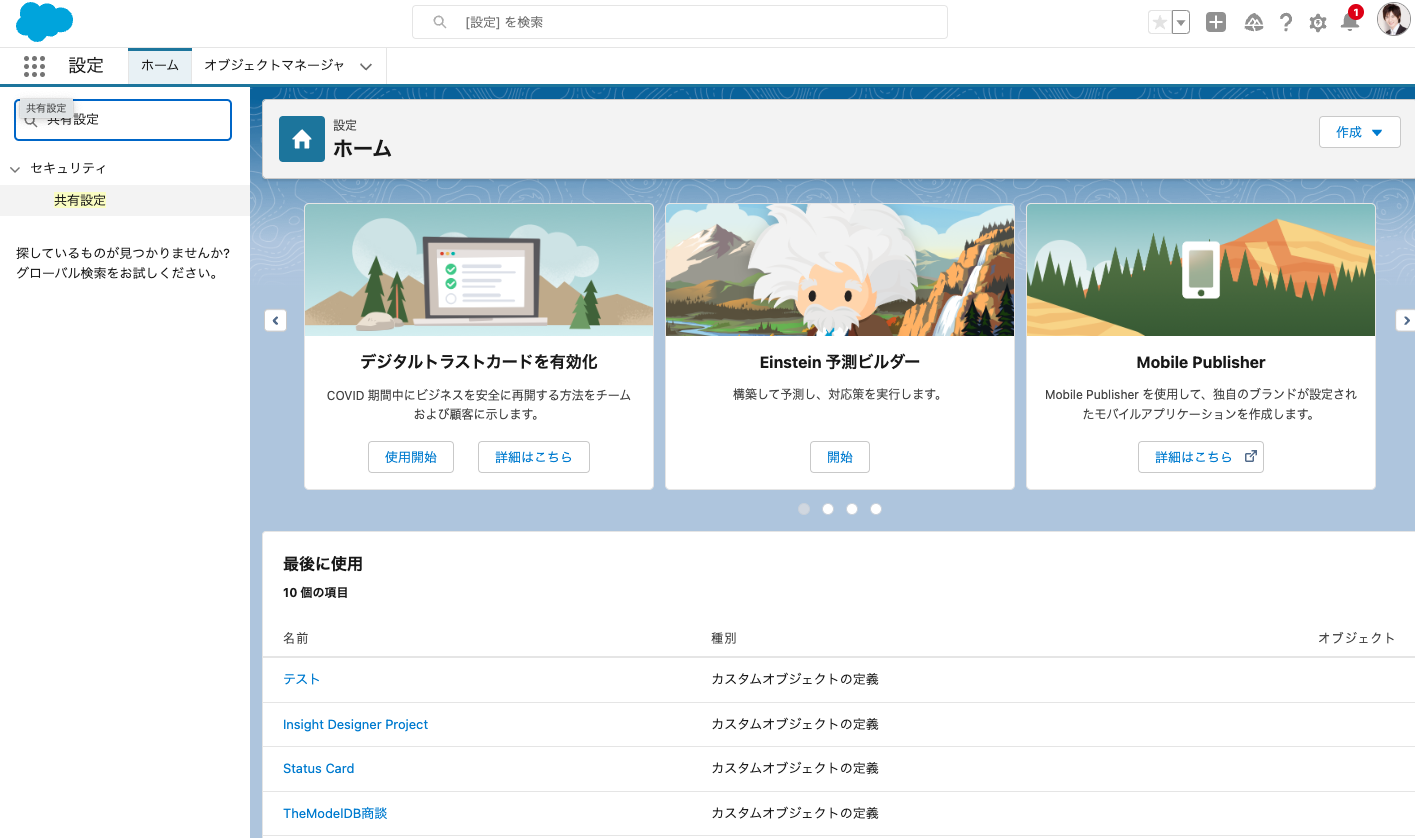This screenshot has height=838, width=1415.
Task: Open the setup gear icon
Action: pos(1318,22)
